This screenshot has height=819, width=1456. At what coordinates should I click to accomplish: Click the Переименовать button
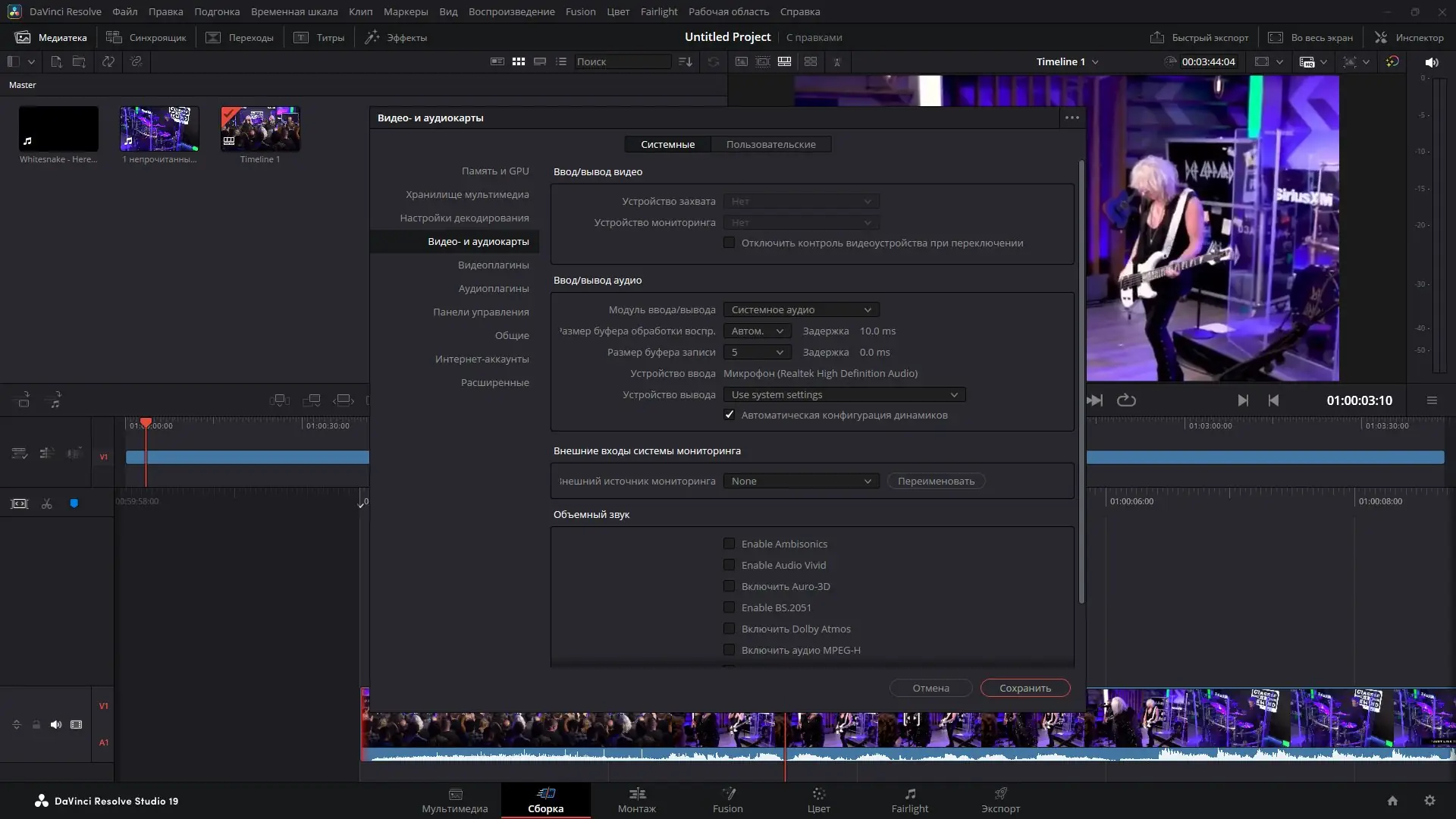[x=936, y=481]
